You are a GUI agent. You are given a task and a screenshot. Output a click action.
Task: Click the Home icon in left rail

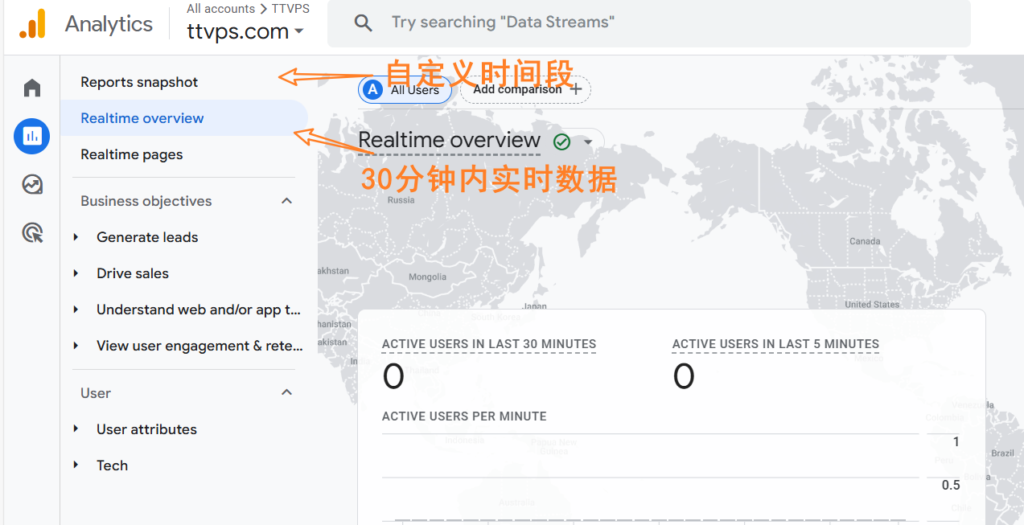(32, 88)
